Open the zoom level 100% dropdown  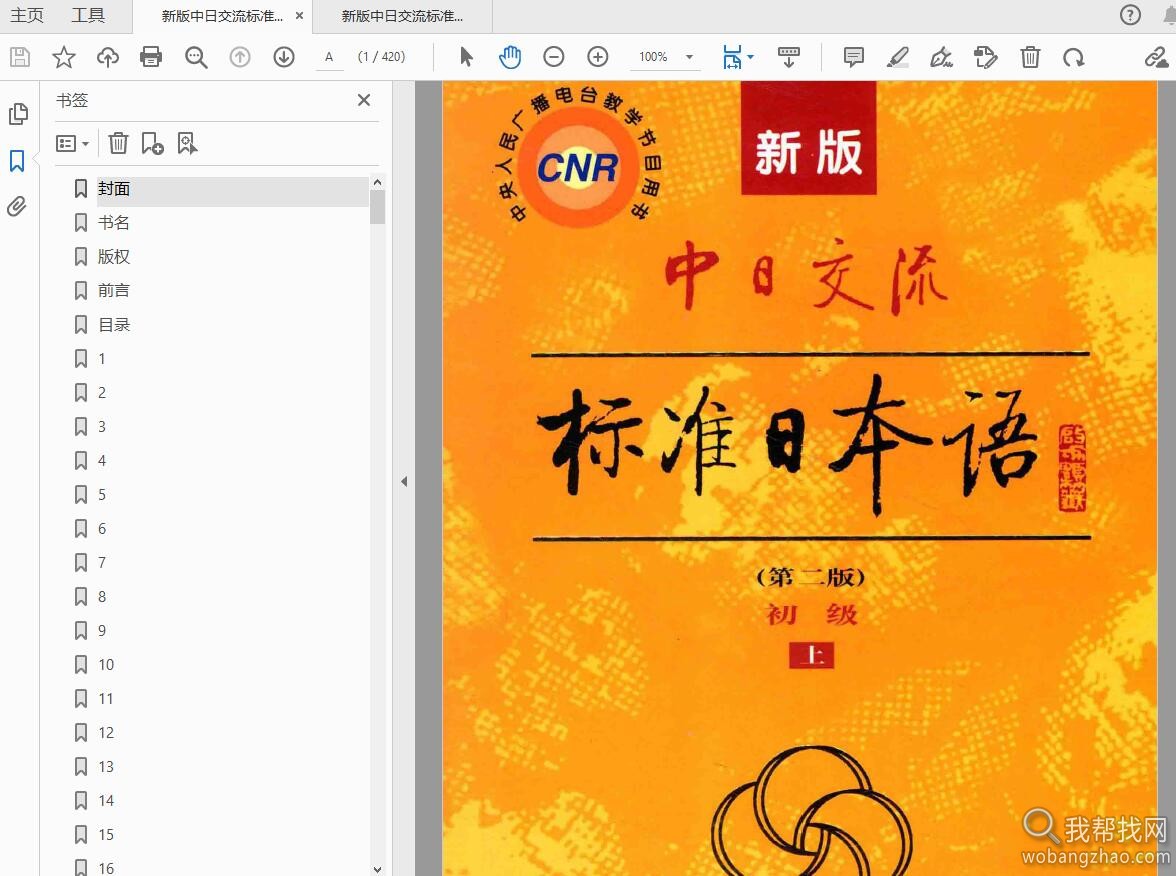[x=666, y=57]
